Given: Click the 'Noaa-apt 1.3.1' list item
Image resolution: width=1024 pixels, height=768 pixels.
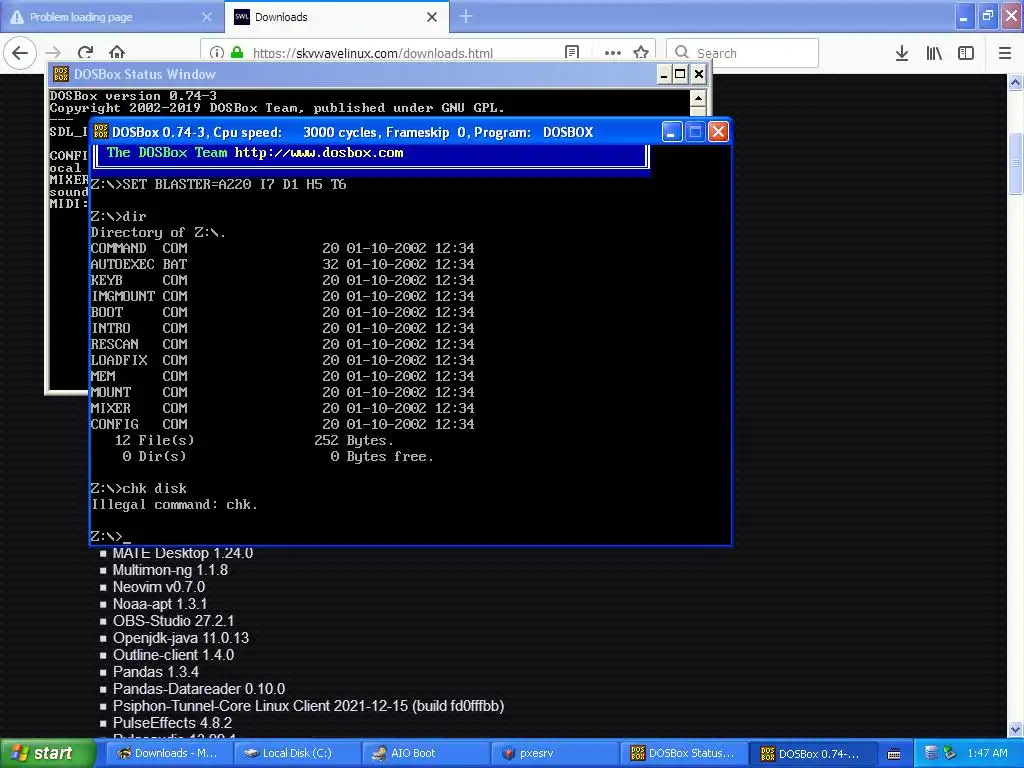Looking at the screenshot, I should (160, 604).
